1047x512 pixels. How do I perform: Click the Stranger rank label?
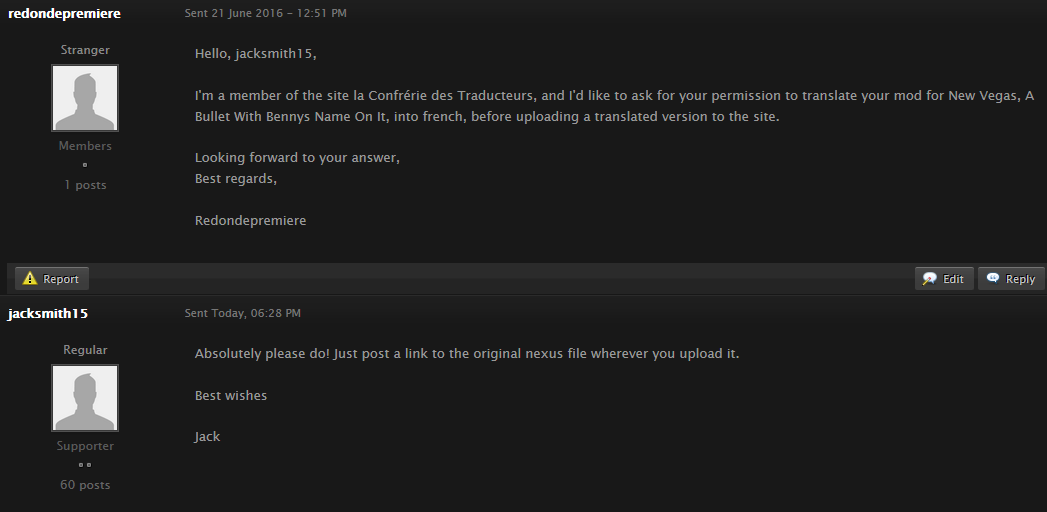[85, 50]
